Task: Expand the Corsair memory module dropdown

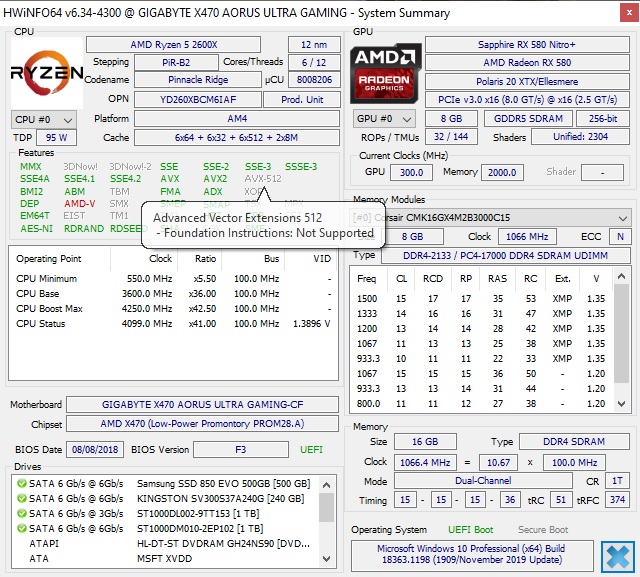Action: pos(489,217)
